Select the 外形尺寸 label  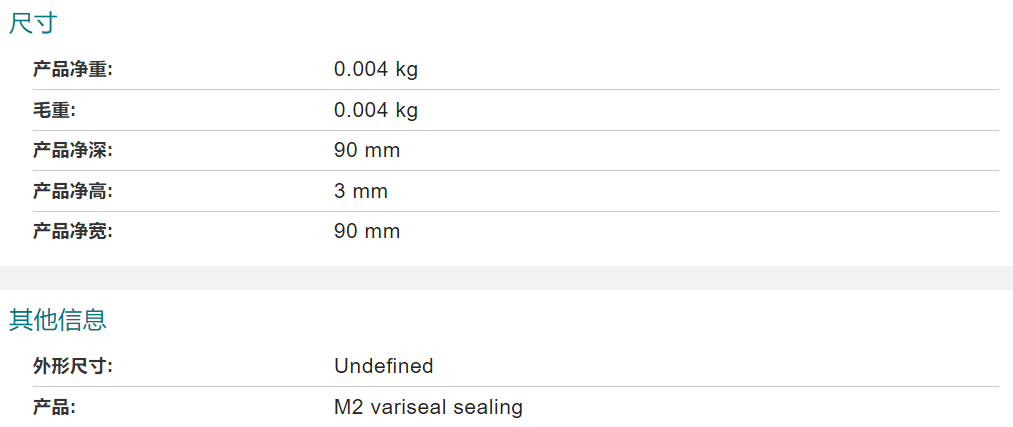[72, 366]
